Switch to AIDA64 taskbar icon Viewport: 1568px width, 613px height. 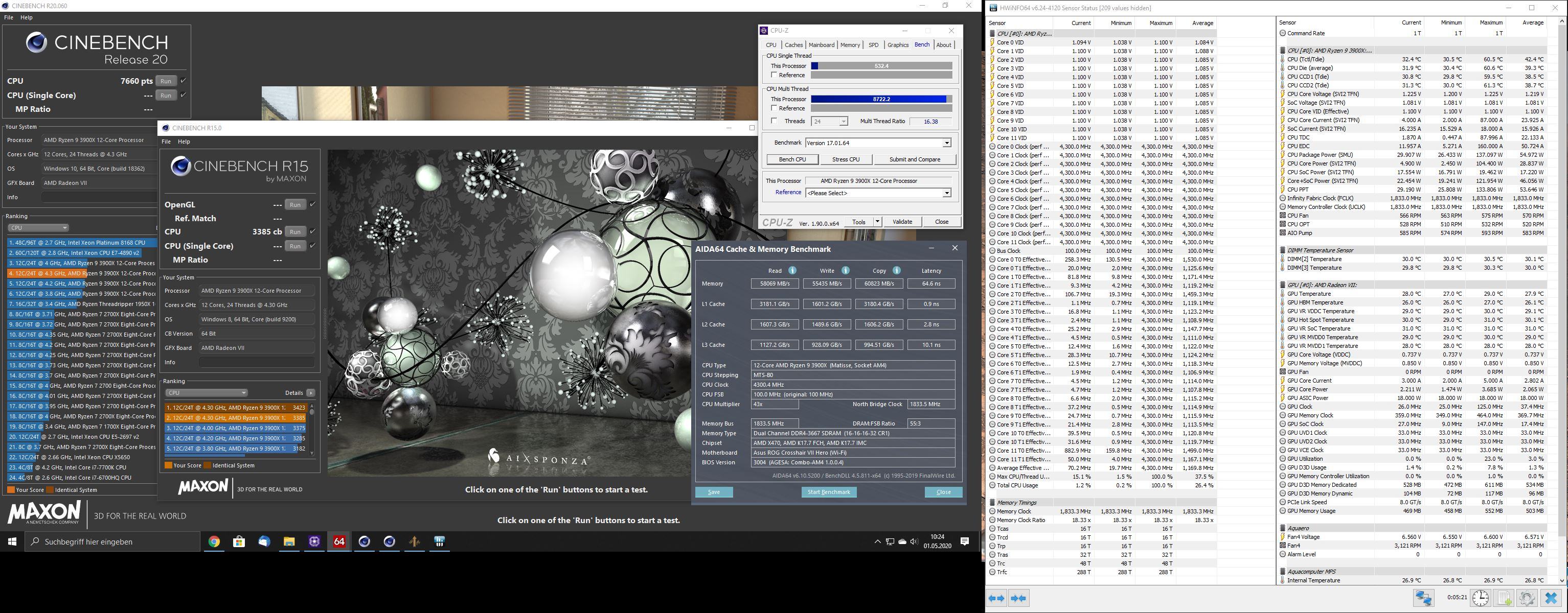click(x=339, y=541)
